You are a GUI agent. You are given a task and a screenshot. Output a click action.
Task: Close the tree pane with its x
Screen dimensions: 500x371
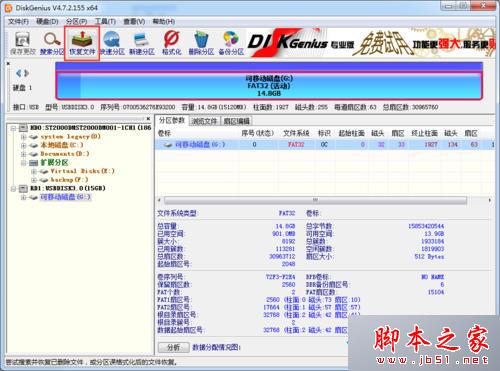148,118
